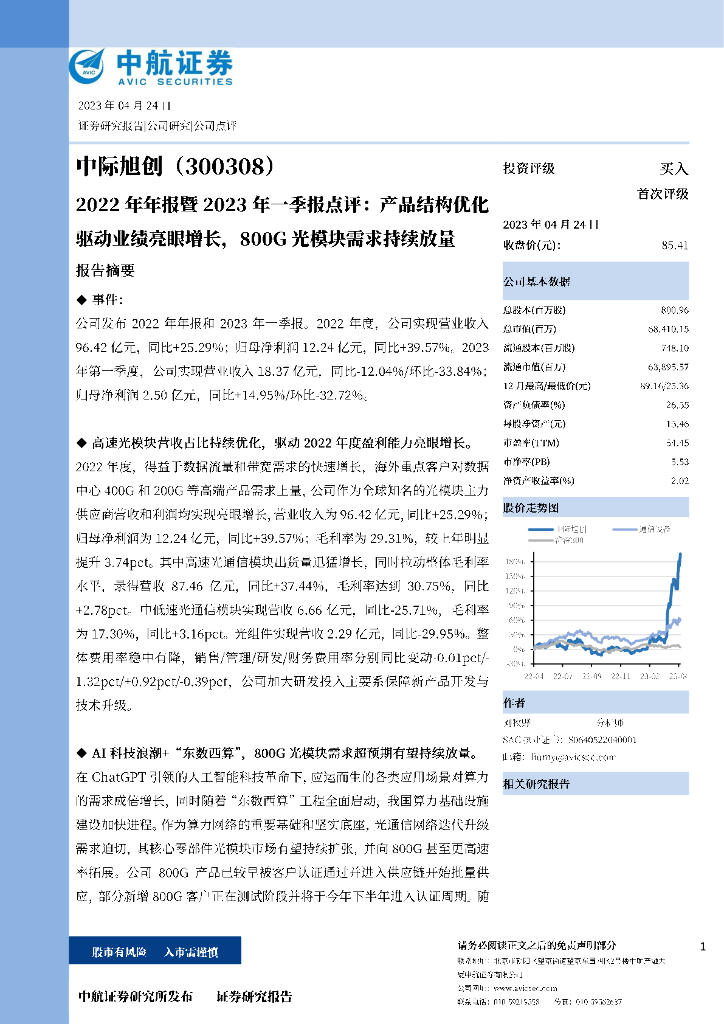Click the 投资评级 label
The image size is (724, 1024).
click(x=528, y=168)
